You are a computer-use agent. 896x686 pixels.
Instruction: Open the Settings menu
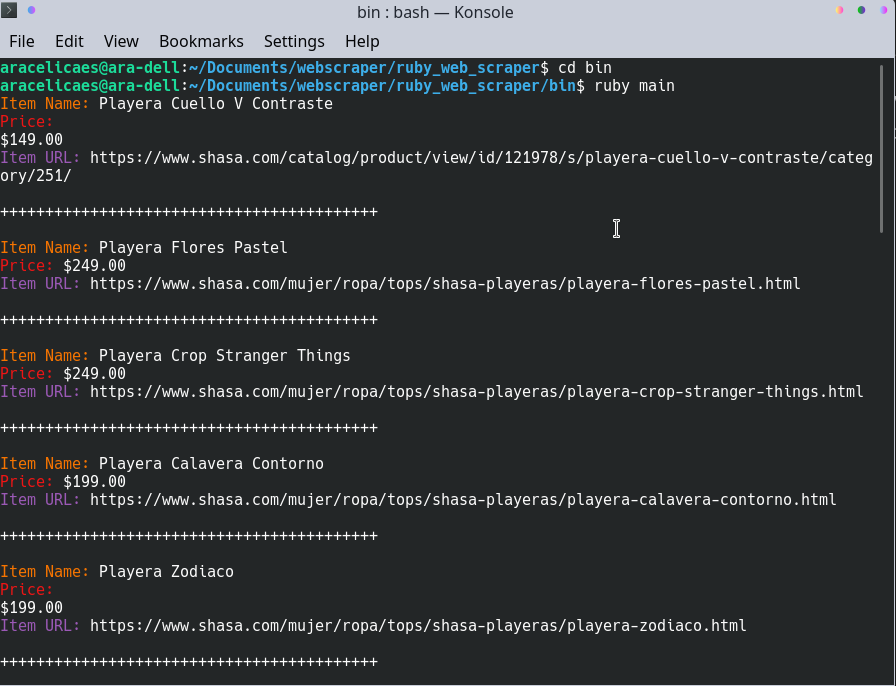pos(294,41)
